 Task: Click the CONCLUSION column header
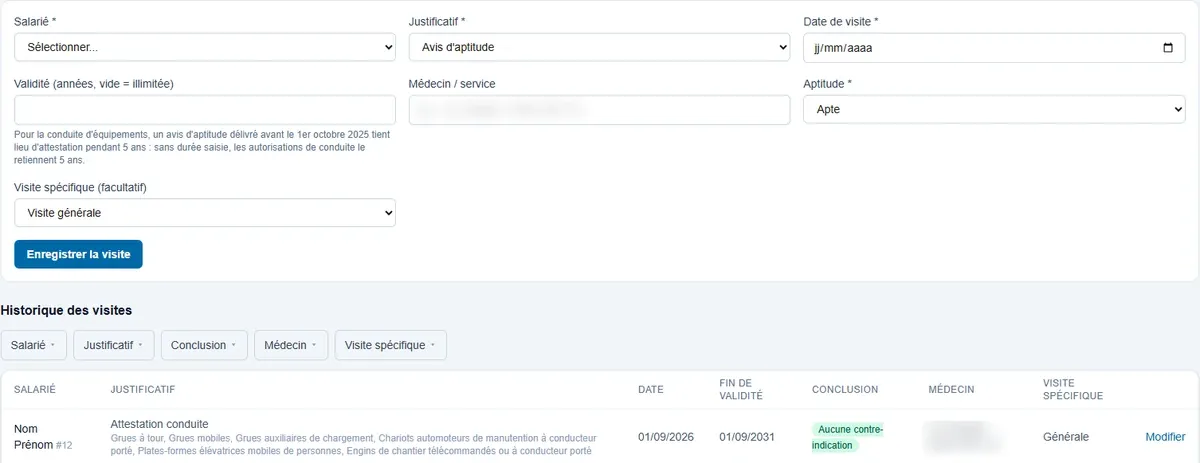[845, 389]
